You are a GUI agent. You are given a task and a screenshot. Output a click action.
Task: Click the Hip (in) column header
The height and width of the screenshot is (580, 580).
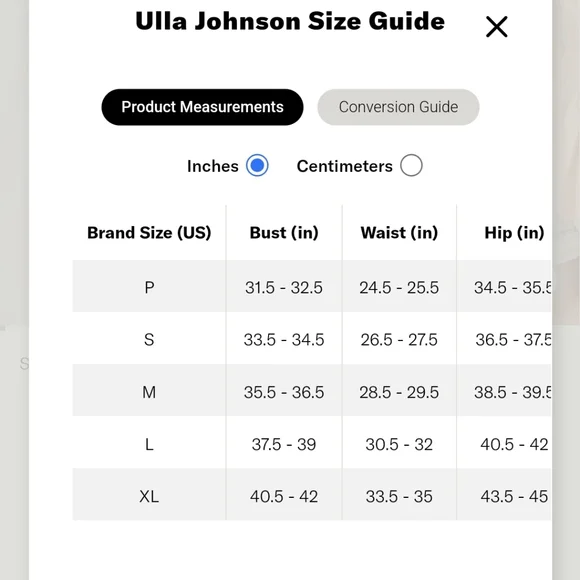514,233
